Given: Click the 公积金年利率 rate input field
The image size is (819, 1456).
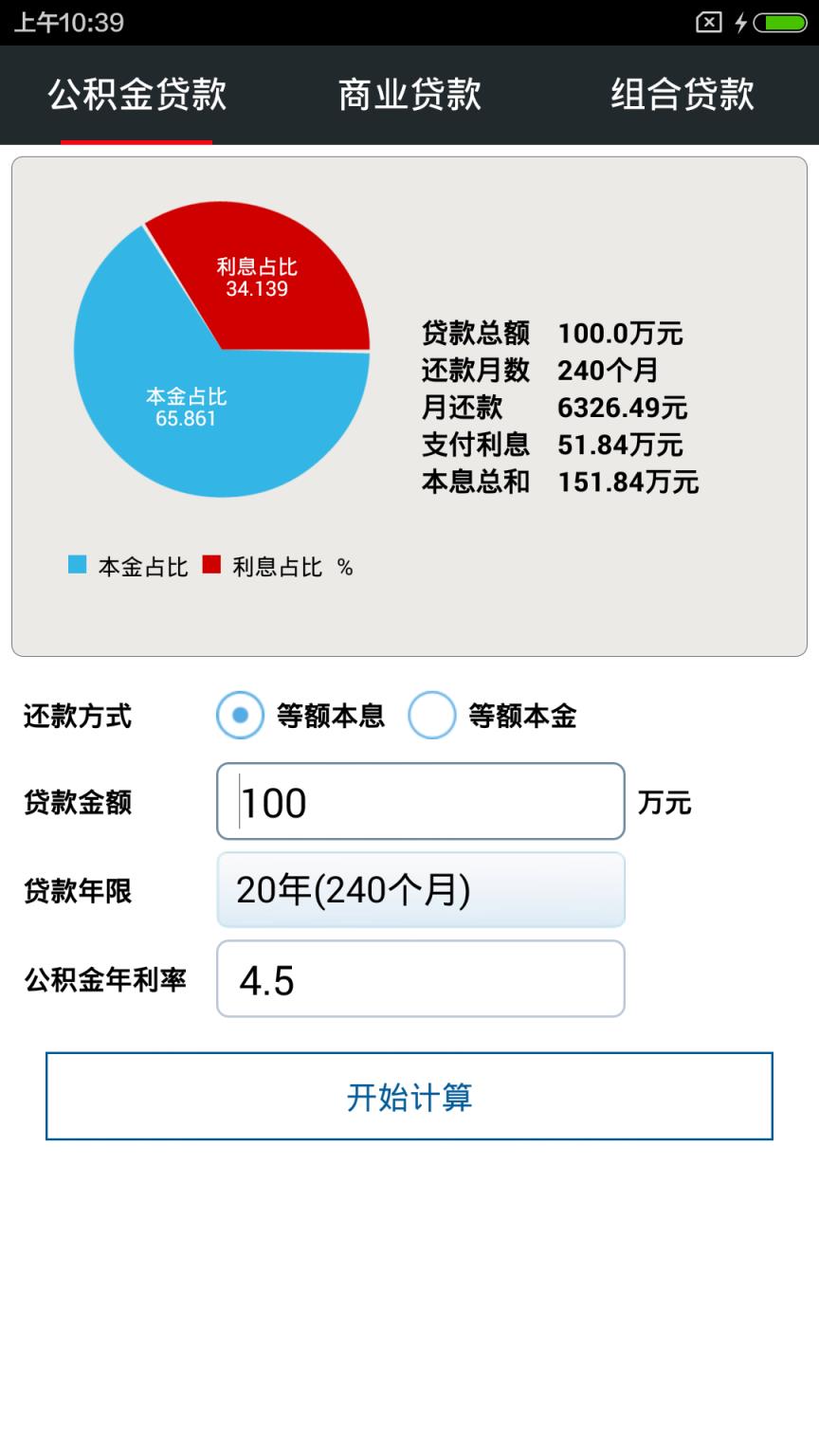Looking at the screenshot, I should pos(420,978).
